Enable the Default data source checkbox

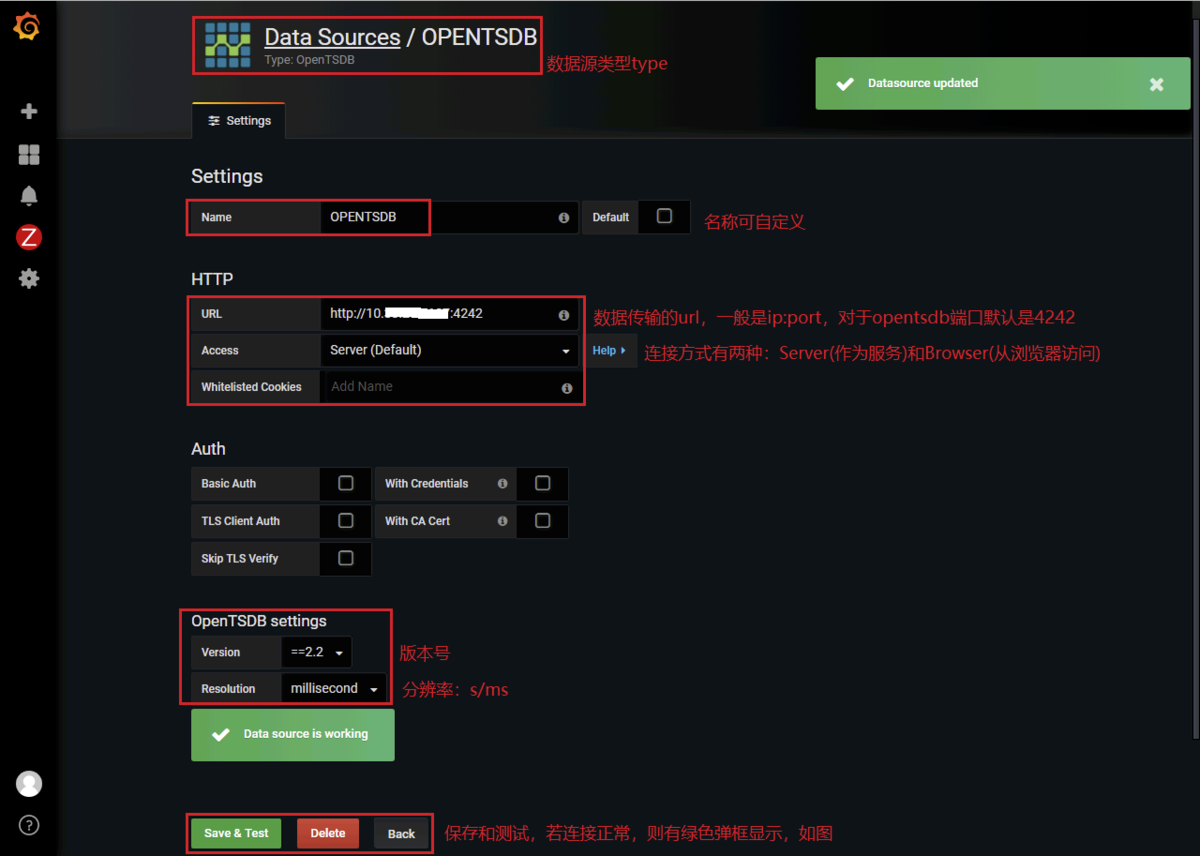pos(664,217)
